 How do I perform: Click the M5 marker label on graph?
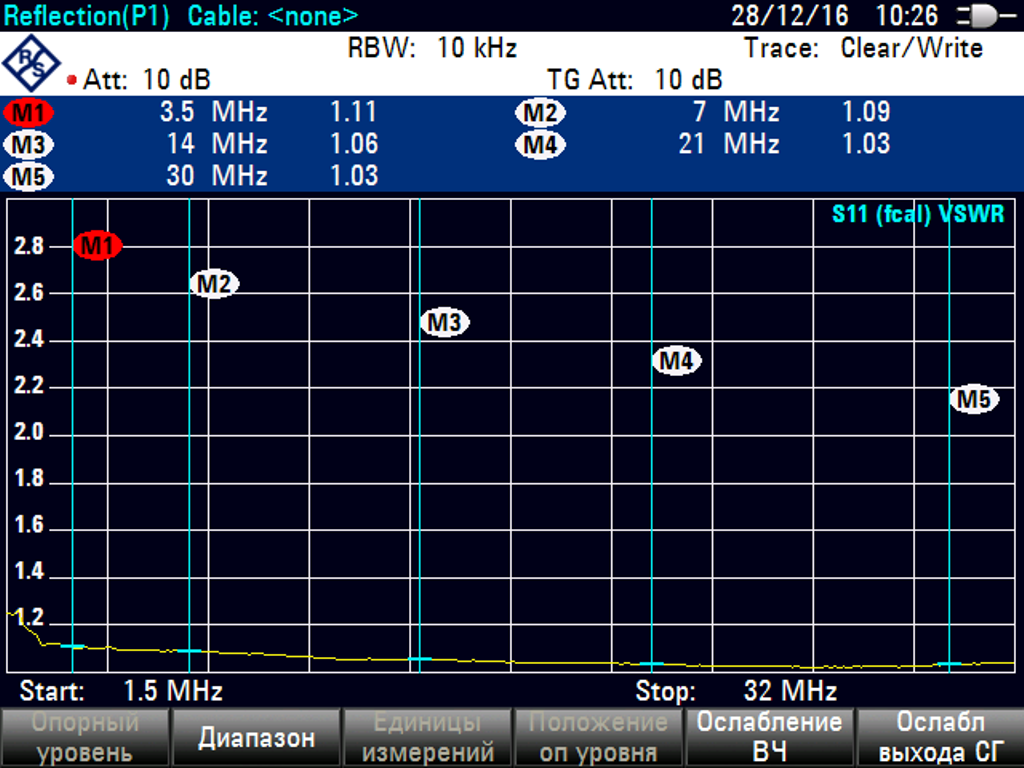[x=974, y=400]
